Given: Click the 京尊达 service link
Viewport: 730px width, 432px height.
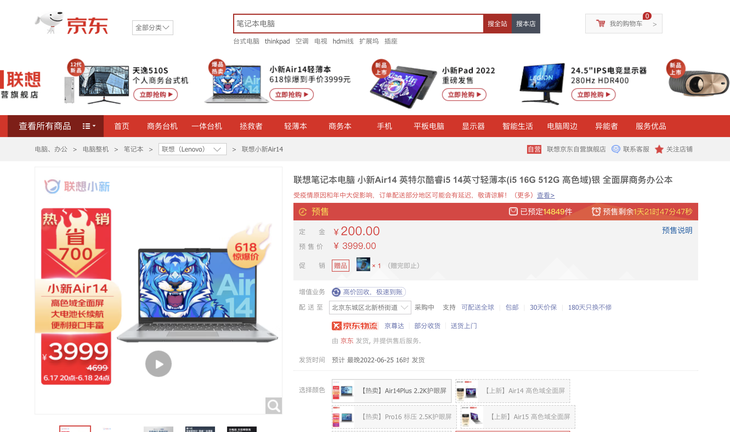Looking at the screenshot, I should [394, 326].
